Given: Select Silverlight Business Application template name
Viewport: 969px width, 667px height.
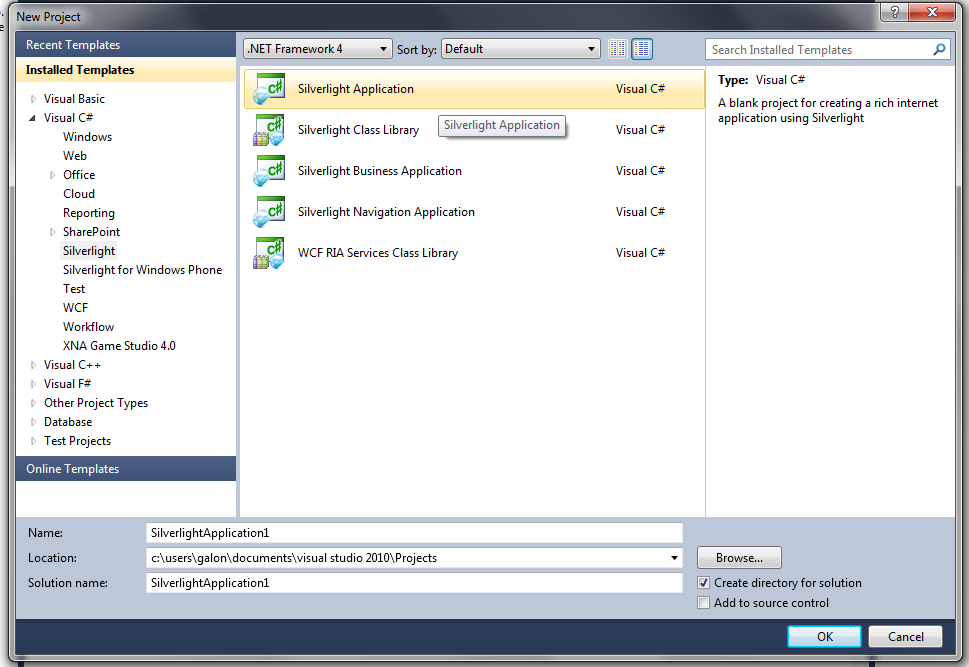Looking at the screenshot, I should pos(379,171).
